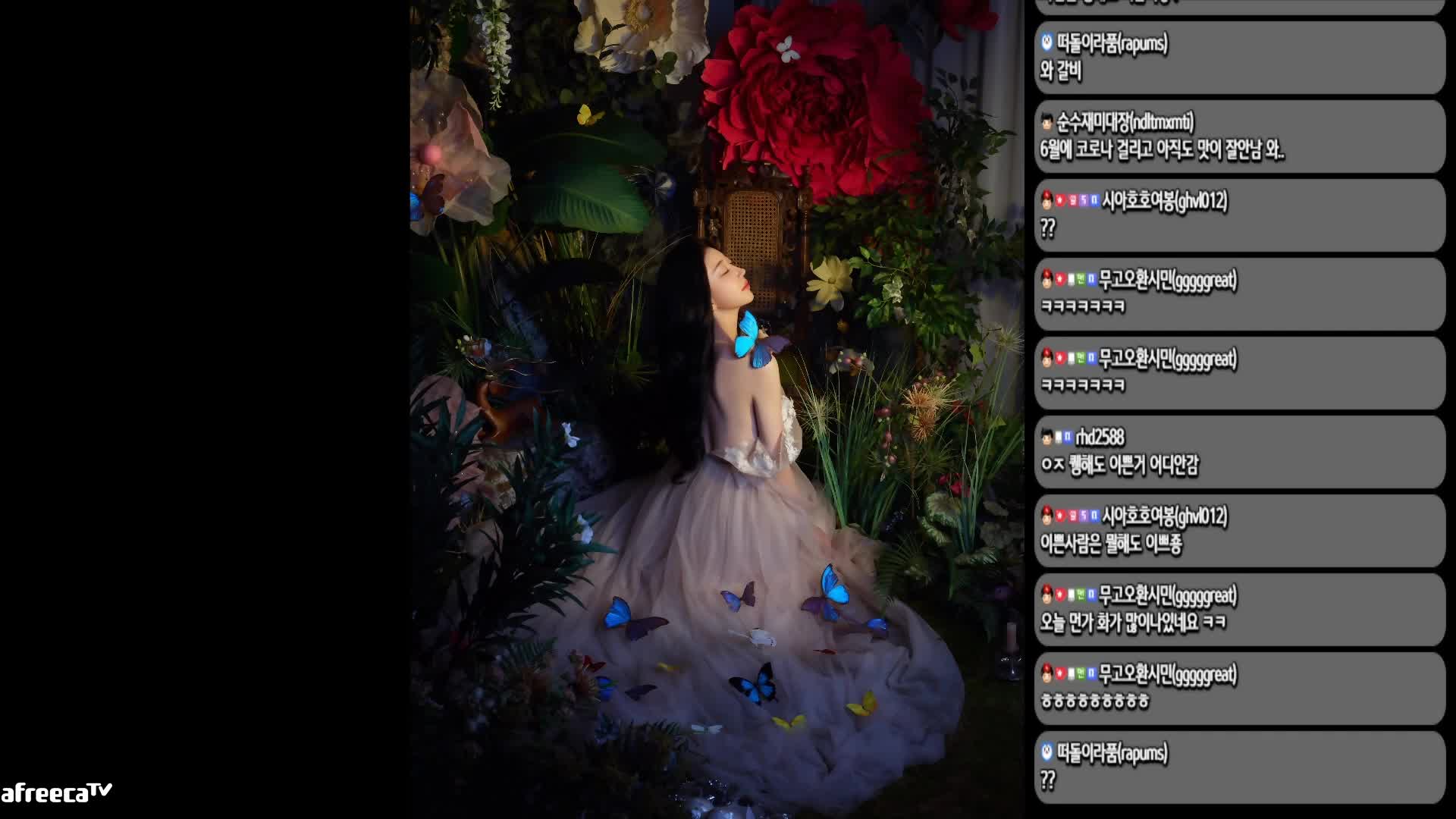1456x819 pixels.
Task: Click 시아호호여봉(ghvl012) name above '이쁜사람은' message
Action: 1164,516
